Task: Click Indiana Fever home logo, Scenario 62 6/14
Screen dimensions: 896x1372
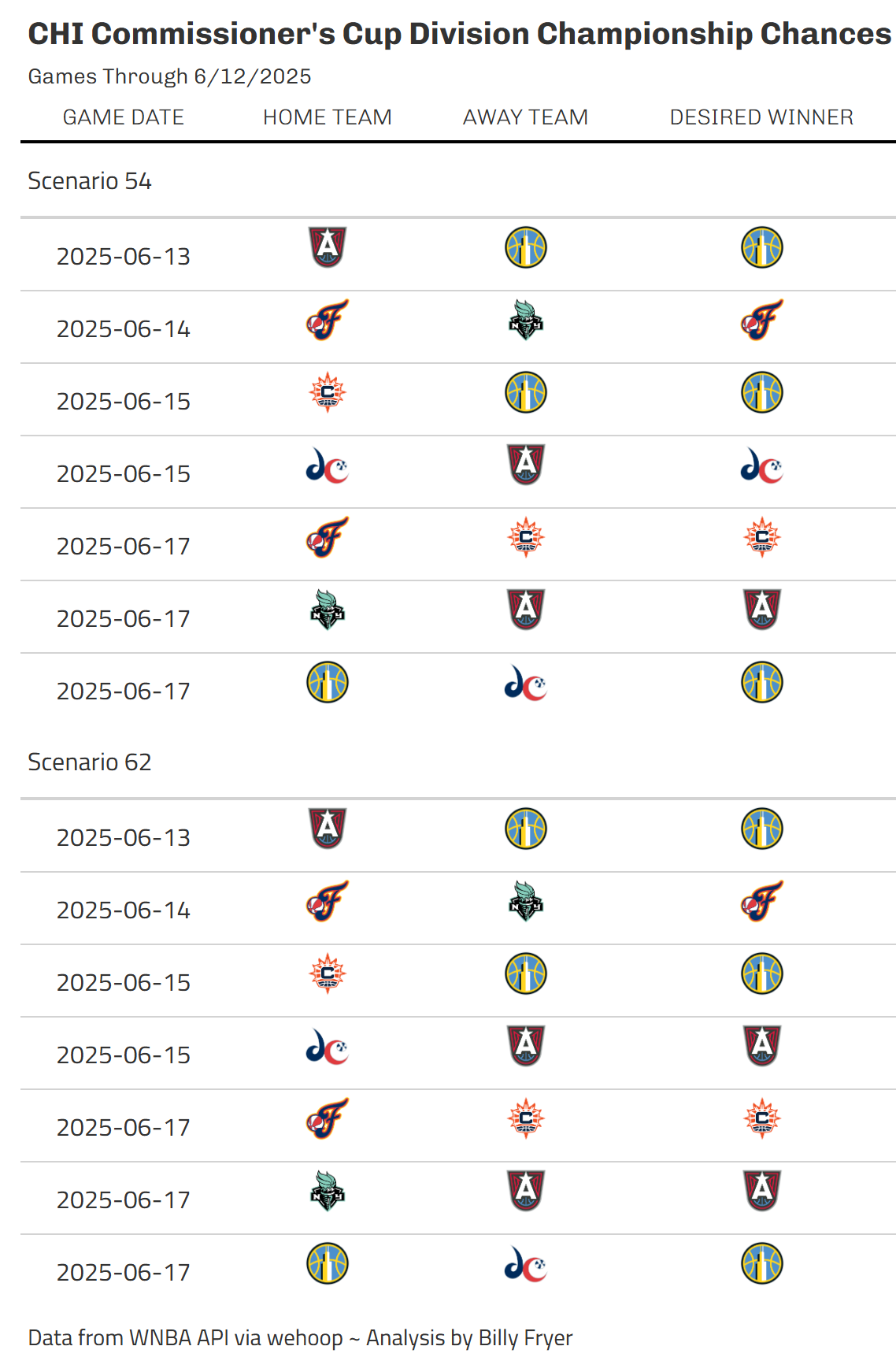Action: [x=328, y=901]
